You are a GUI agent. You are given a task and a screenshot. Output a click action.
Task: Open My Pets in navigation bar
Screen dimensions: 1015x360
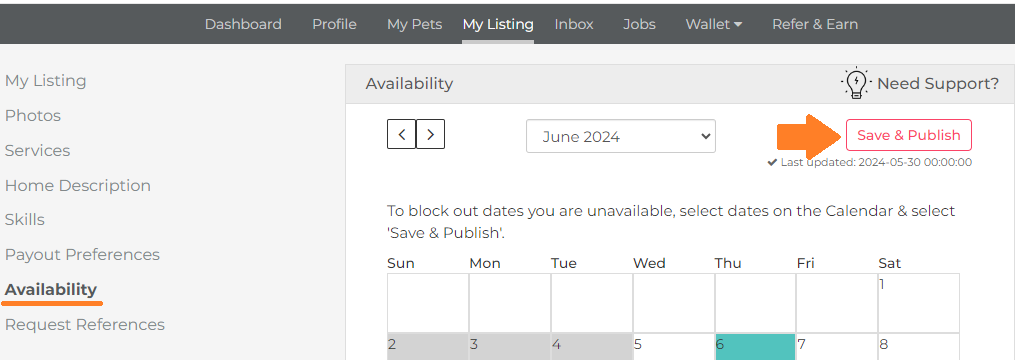tap(414, 24)
